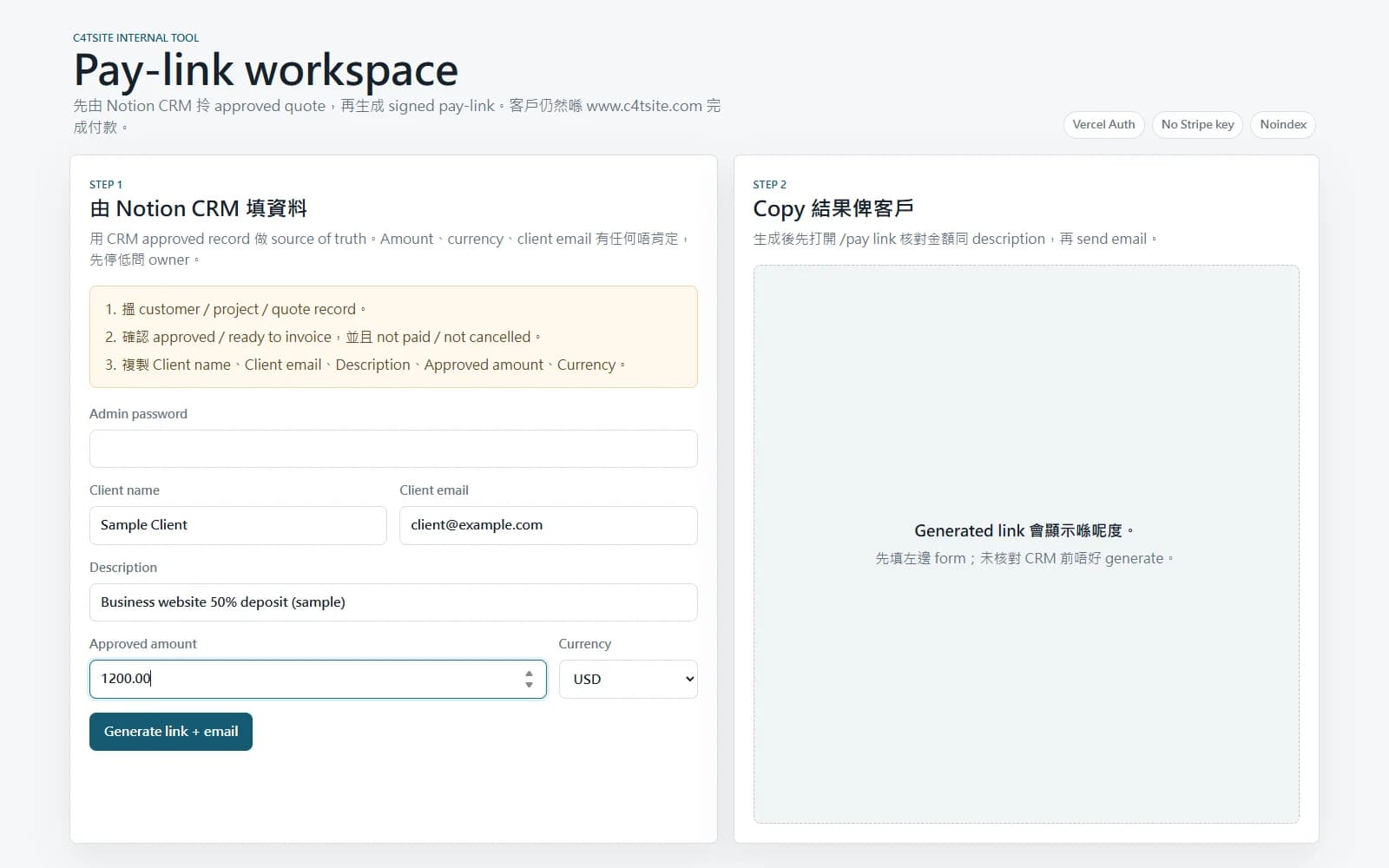Click the Description label
The width and height of the screenshot is (1389, 868).
pos(123,568)
